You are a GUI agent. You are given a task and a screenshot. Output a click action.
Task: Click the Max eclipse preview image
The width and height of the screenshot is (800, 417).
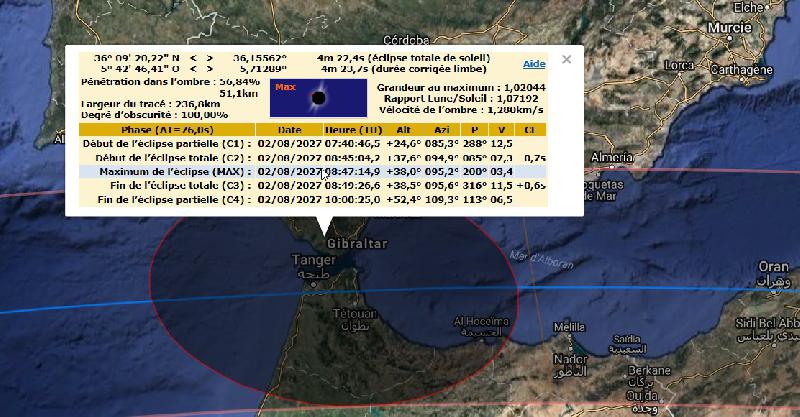(x=318, y=97)
